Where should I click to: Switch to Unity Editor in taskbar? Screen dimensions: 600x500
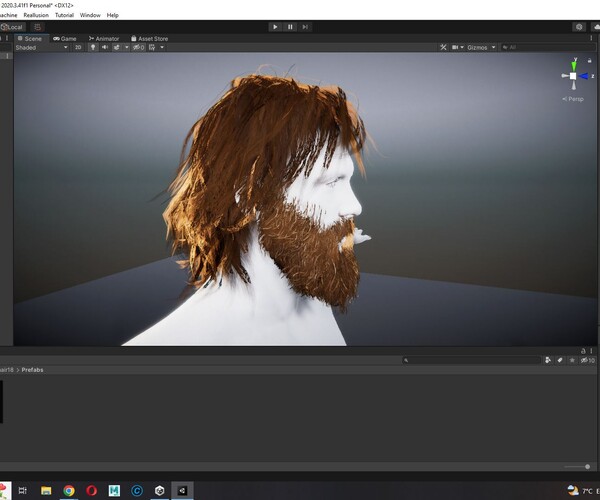[x=182, y=490]
